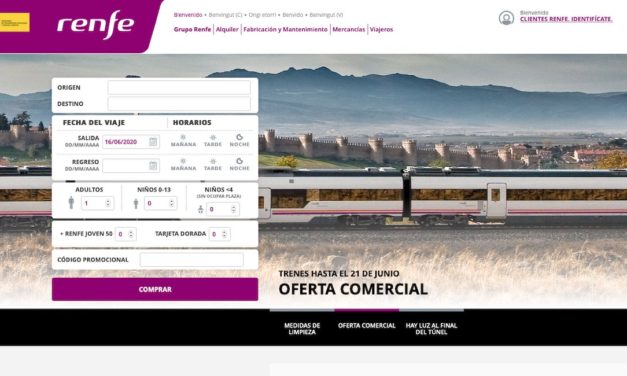Open Mercancías menu item

(349, 29)
